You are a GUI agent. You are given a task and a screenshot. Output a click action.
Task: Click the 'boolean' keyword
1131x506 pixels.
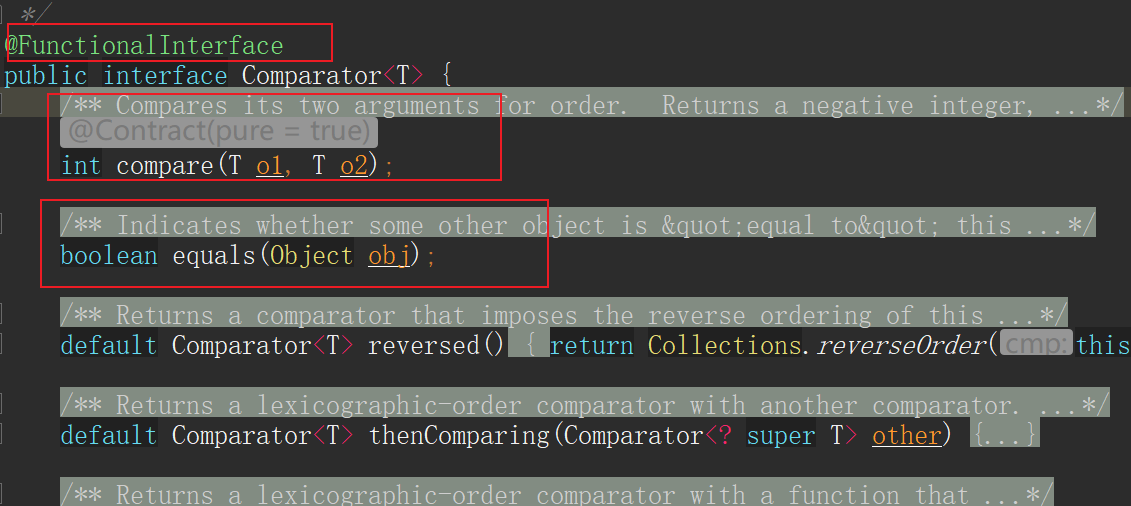coord(109,256)
